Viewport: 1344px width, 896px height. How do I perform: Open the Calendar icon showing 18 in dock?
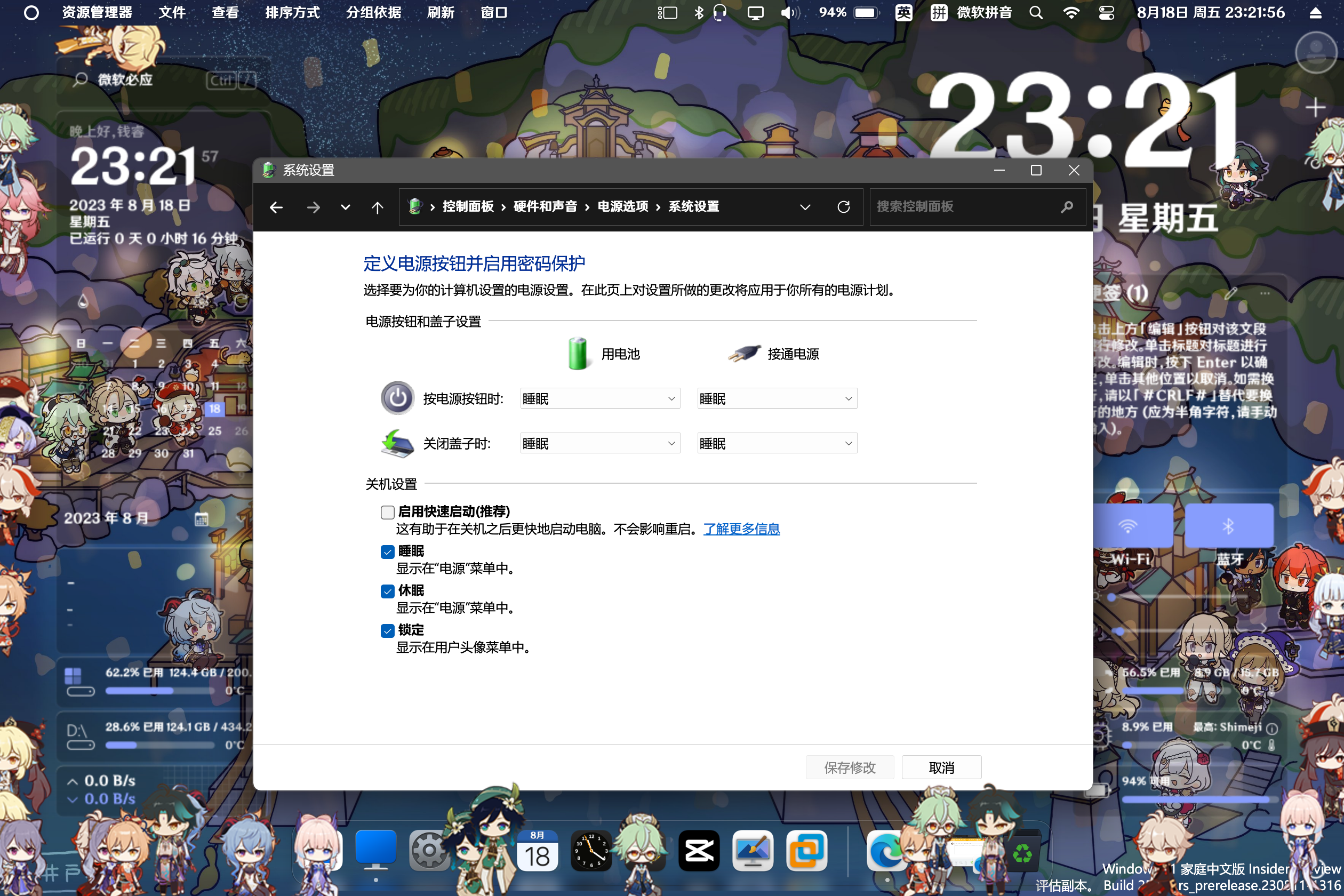[x=537, y=851]
